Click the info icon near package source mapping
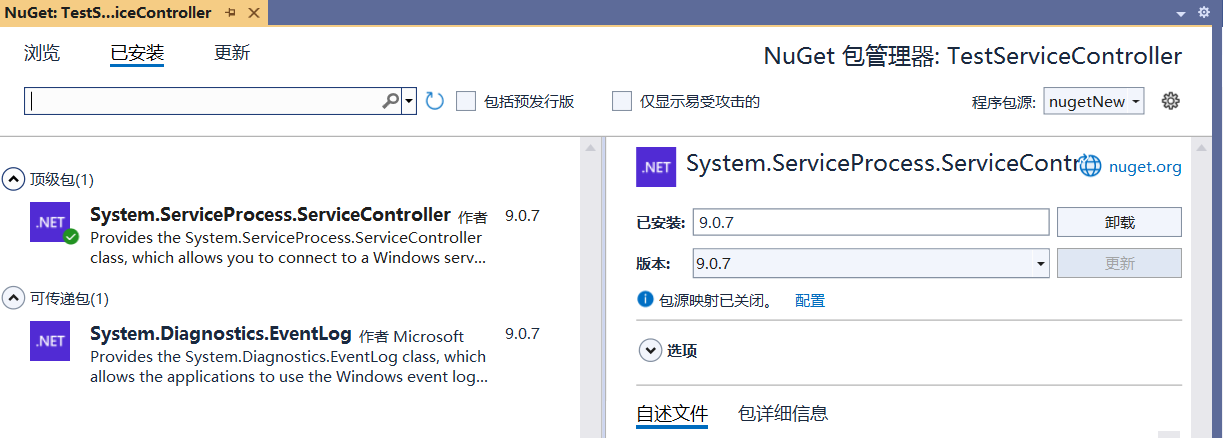Viewport: 1223px width, 438px height. pyautogui.click(x=645, y=299)
